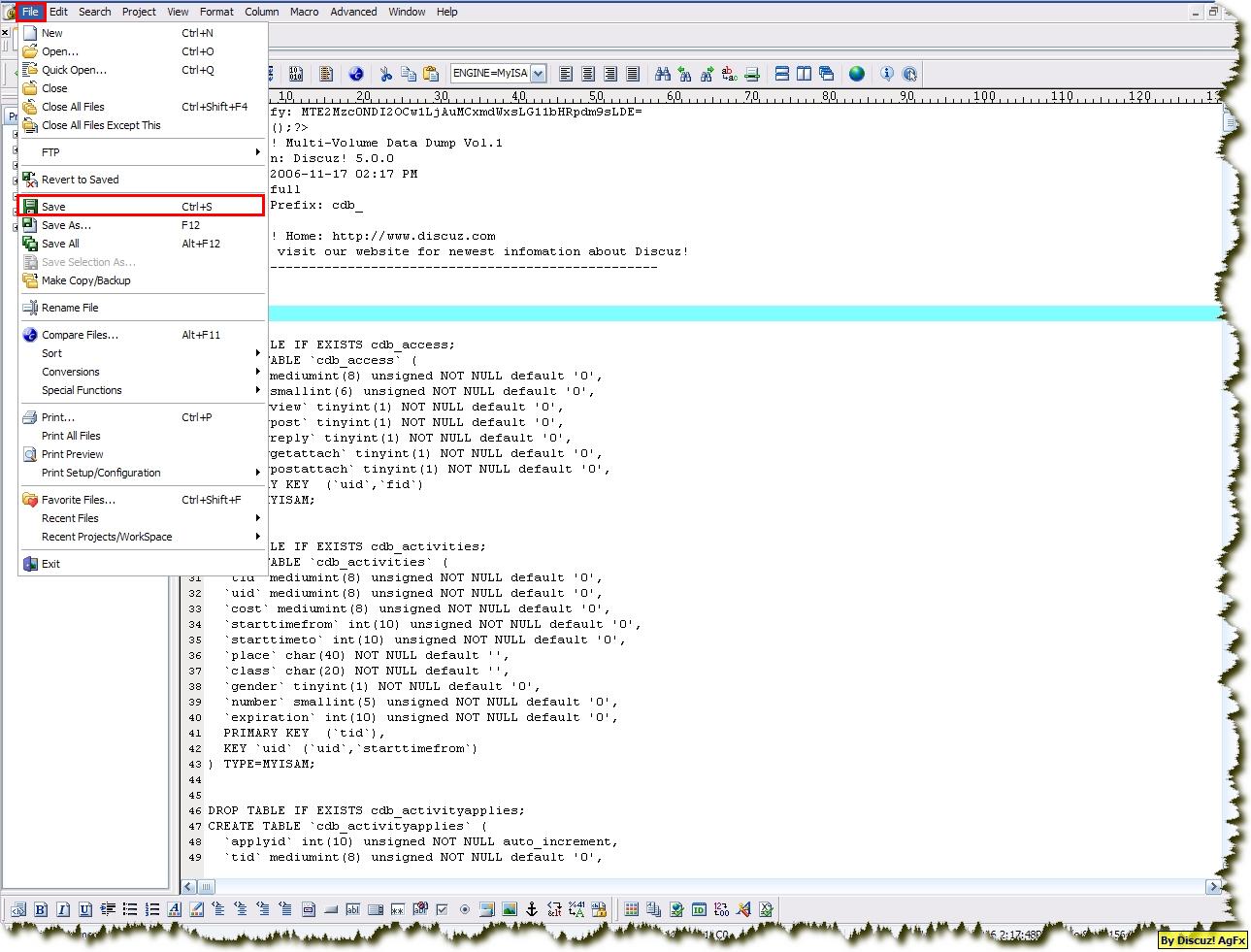This screenshot has width=1251, height=952.
Task: Click the split window vertically icon
Action: point(804,74)
